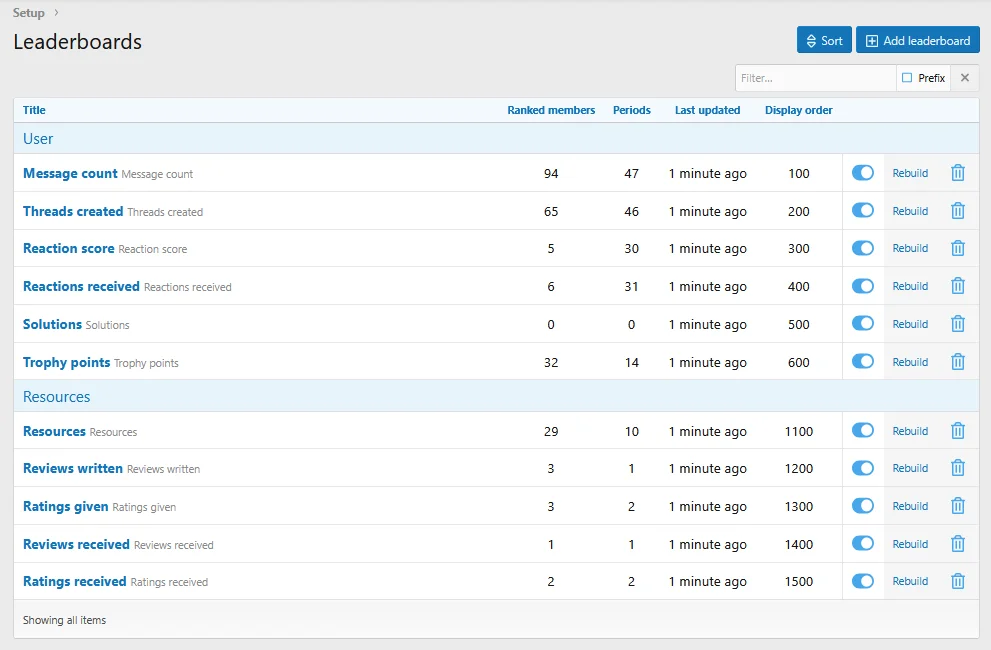Open the Message count leaderboard title

coord(70,173)
